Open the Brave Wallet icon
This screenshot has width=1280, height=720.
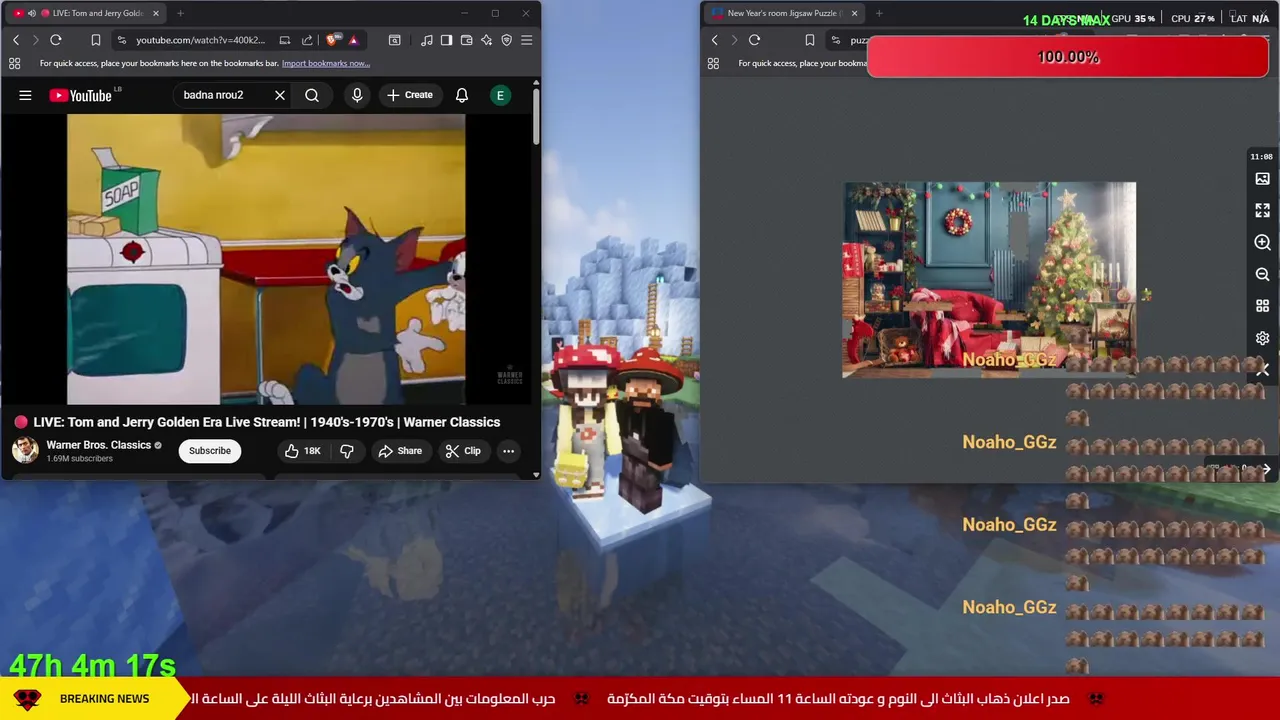tap(467, 40)
